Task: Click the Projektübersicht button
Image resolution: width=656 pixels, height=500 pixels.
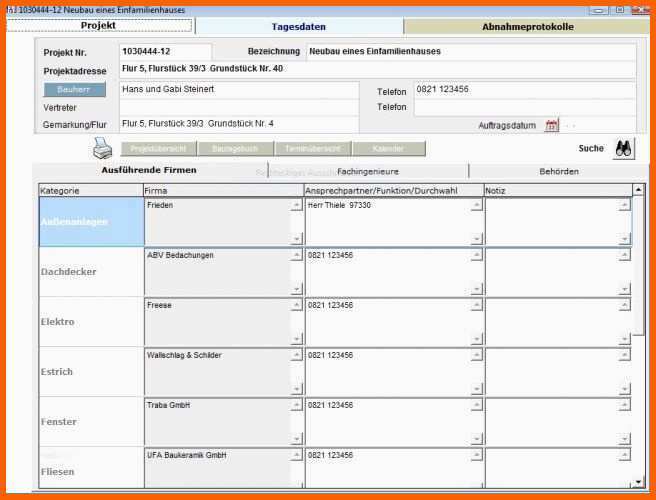Action: [159, 149]
